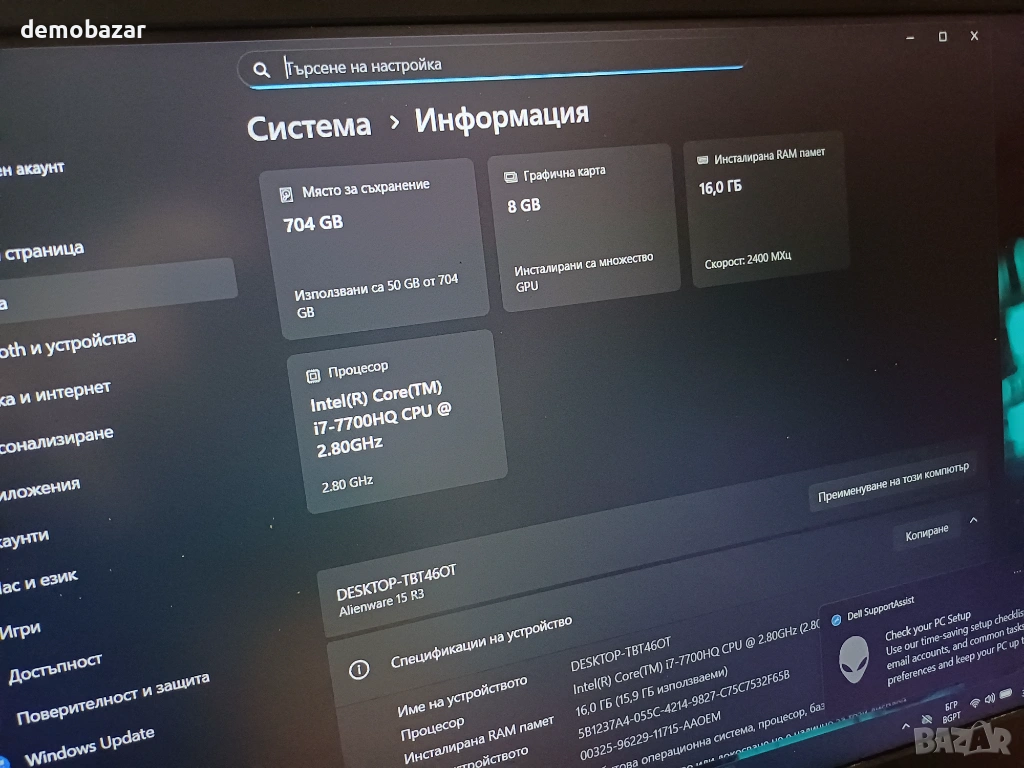Click the search magnifier icon
The image size is (1024, 768).
(261, 69)
